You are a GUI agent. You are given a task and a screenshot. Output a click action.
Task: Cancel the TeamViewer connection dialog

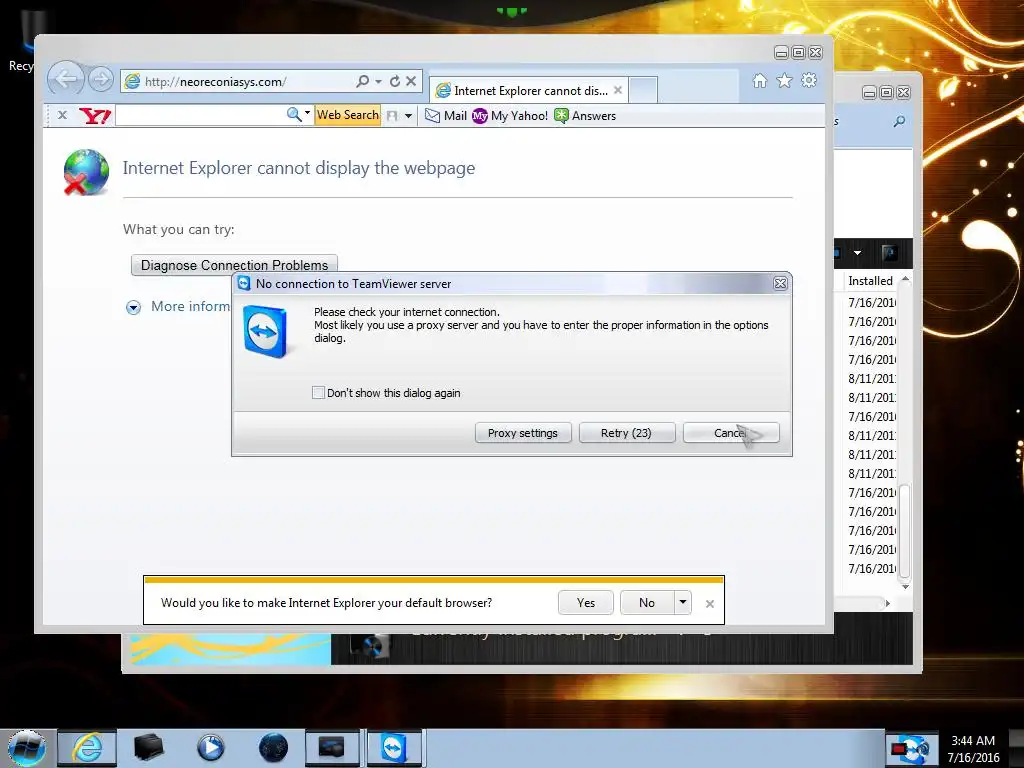731,433
